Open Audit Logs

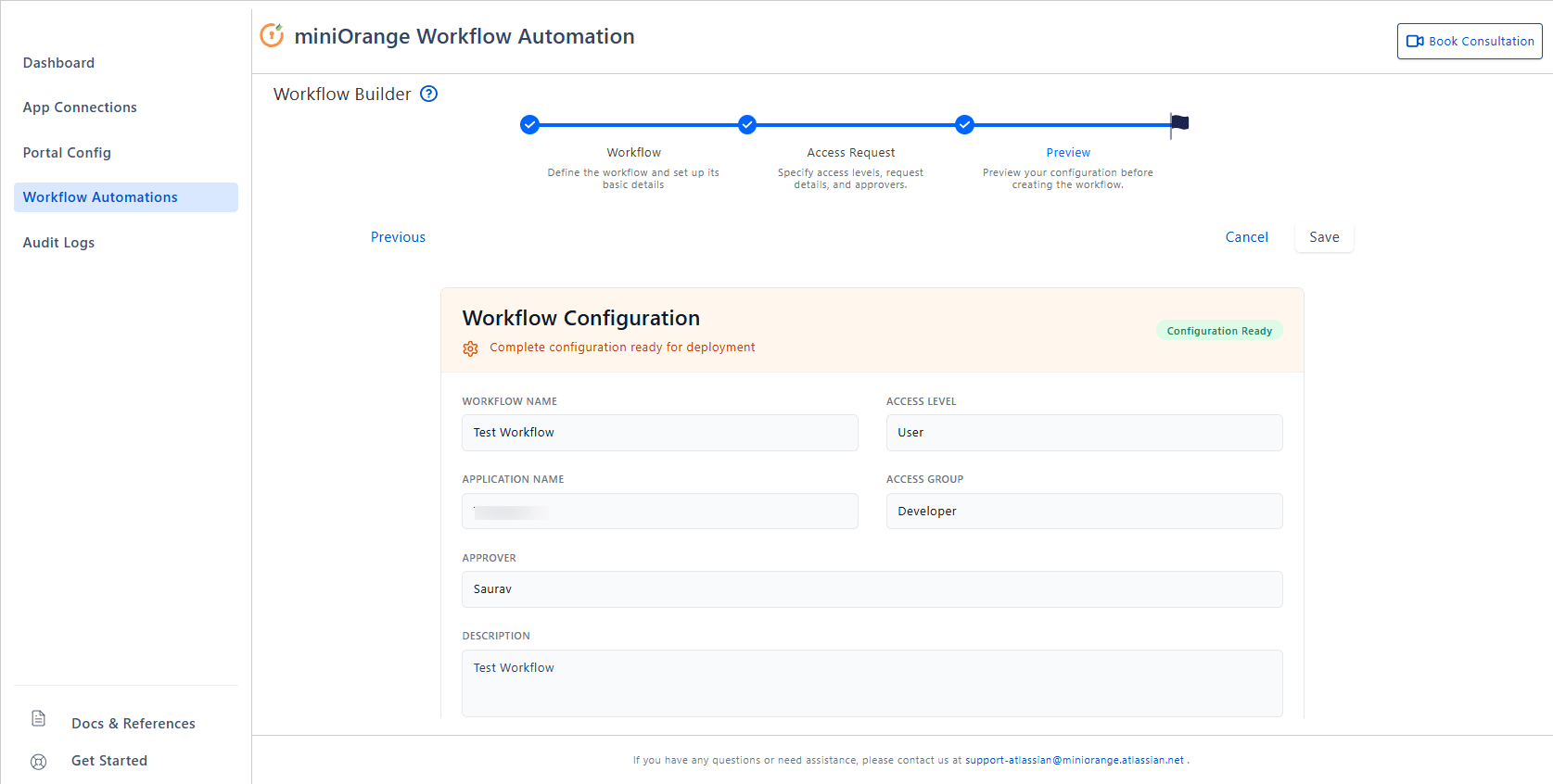point(58,243)
